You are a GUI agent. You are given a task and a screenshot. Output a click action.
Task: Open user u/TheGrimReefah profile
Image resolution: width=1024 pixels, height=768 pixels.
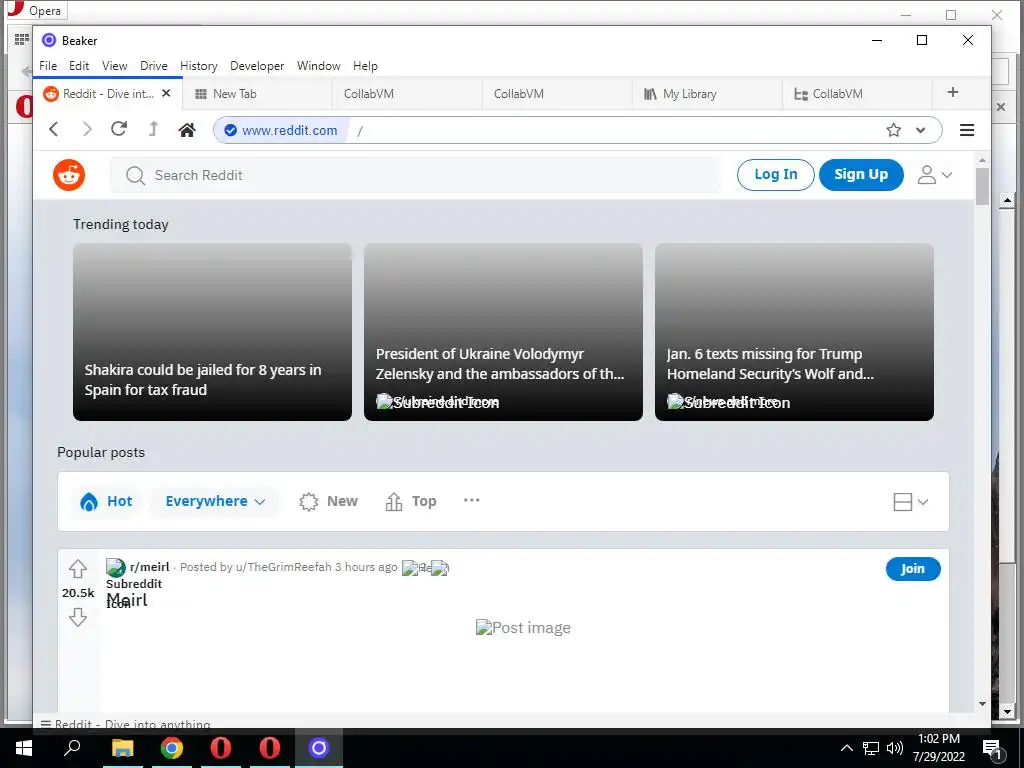283,567
